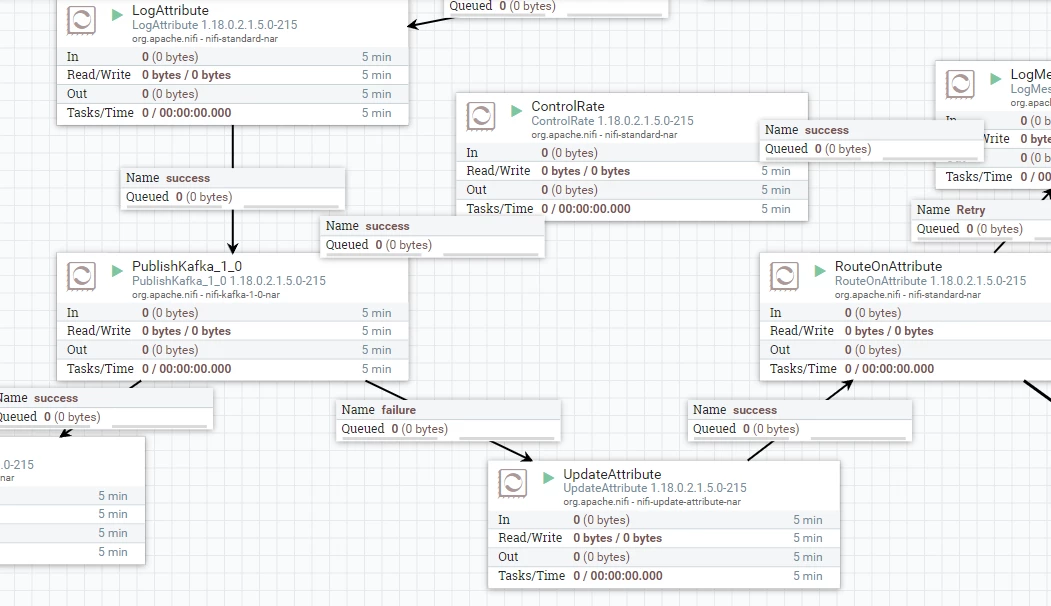Click the green run status icon on UpdateAttribute
Viewport: 1051px width, 606px height.
(548, 478)
